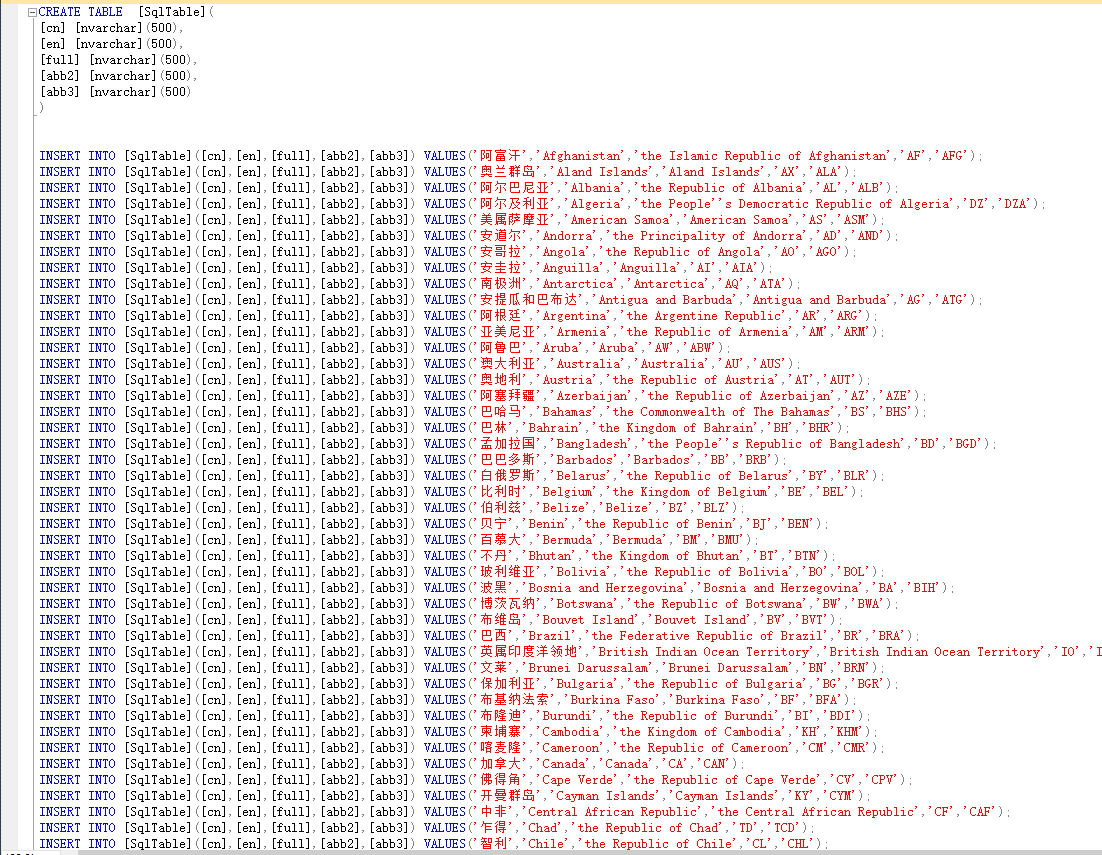The height and width of the screenshot is (855, 1102).
Task: Click the [abb2] column definition line
Action: (x=118, y=76)
